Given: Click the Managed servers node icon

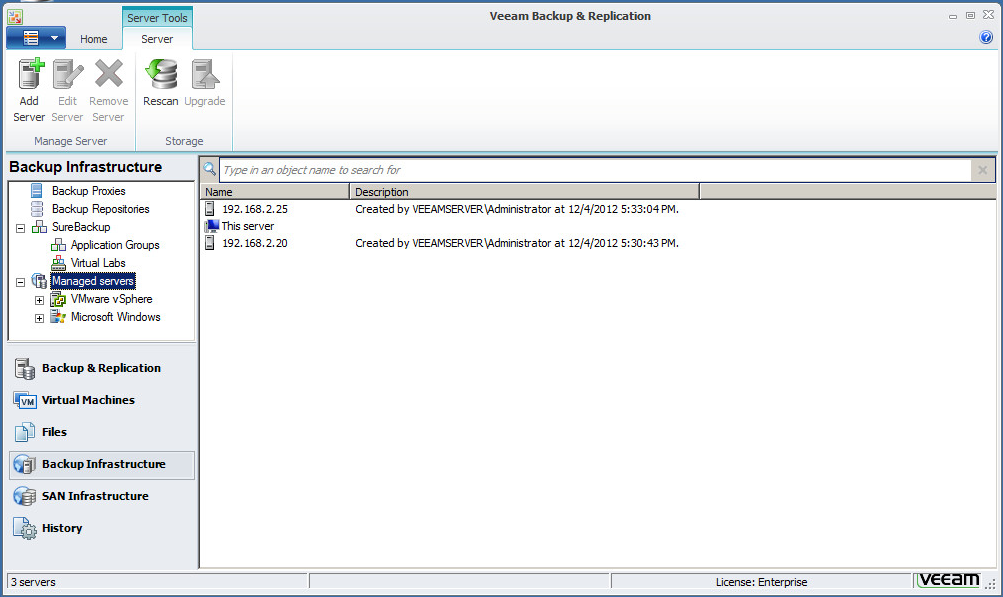Looking at the screenshot, I should pyautogui.click(x=40, y=280).
